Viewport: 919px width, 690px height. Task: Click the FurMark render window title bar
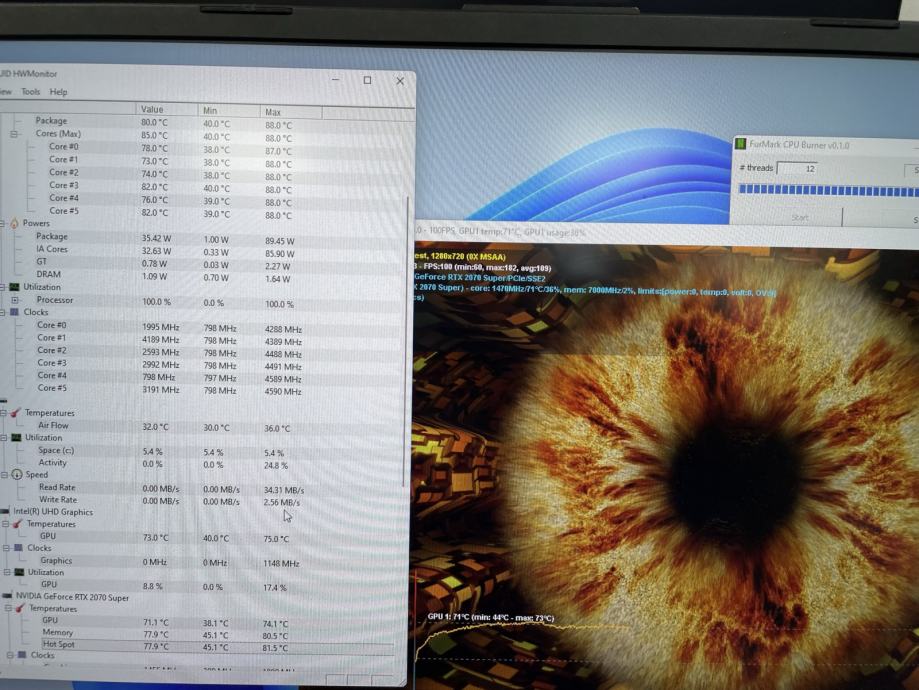point(666,232)
